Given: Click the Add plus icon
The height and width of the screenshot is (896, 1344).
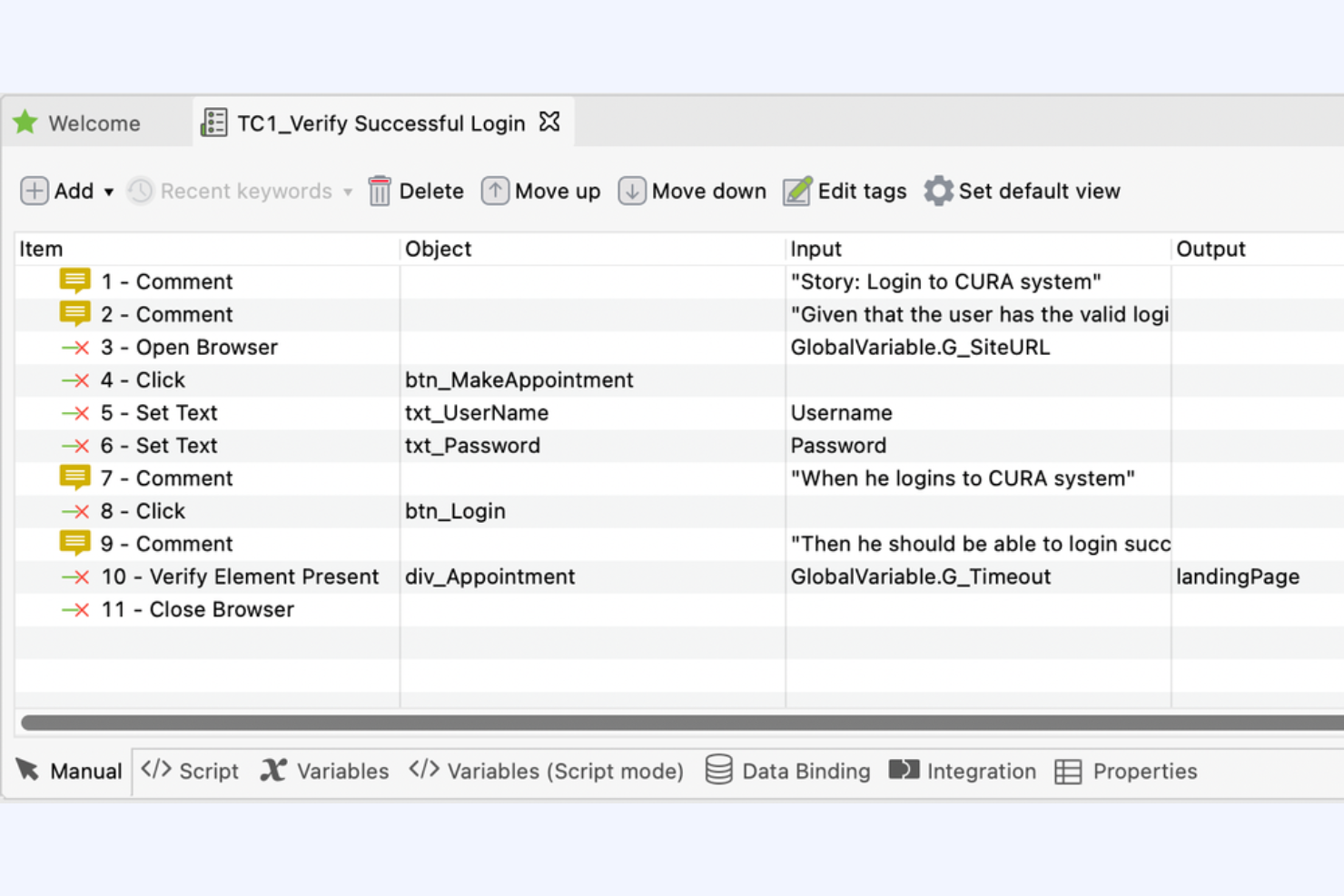Looking at the screenshot, I should pyautogui.click(x=34, y=191).
